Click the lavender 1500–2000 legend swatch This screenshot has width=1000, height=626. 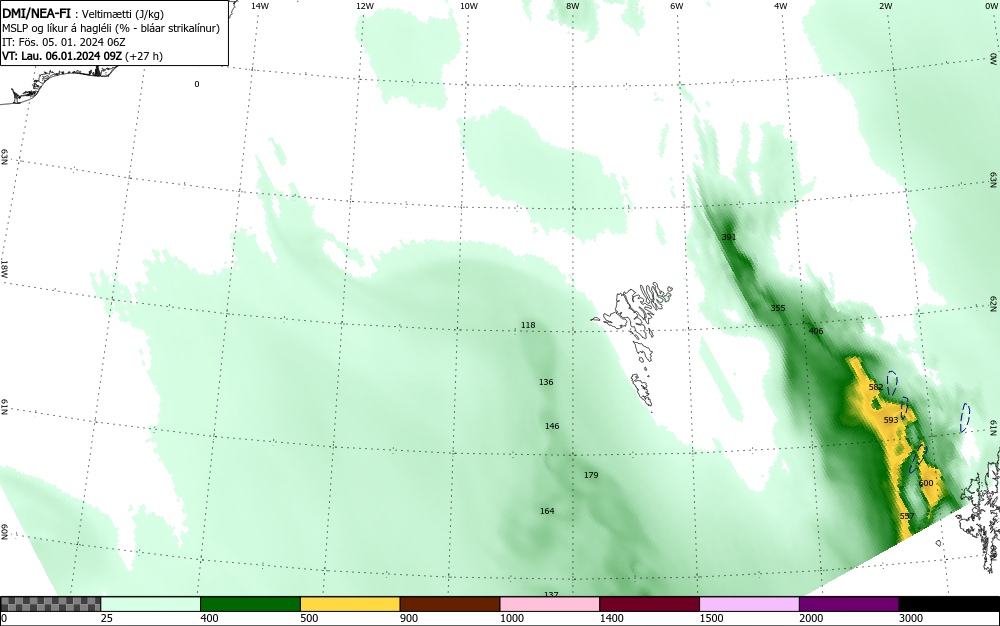pyautogui.click(x=749, y=604)
